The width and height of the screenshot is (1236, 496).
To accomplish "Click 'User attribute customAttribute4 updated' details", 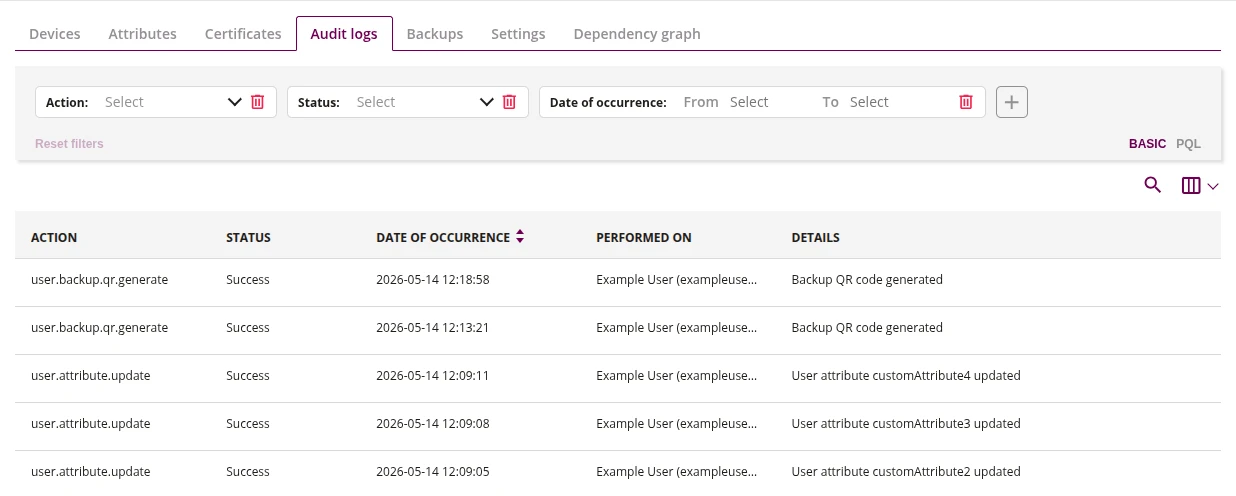I will [x=906, y=376].
